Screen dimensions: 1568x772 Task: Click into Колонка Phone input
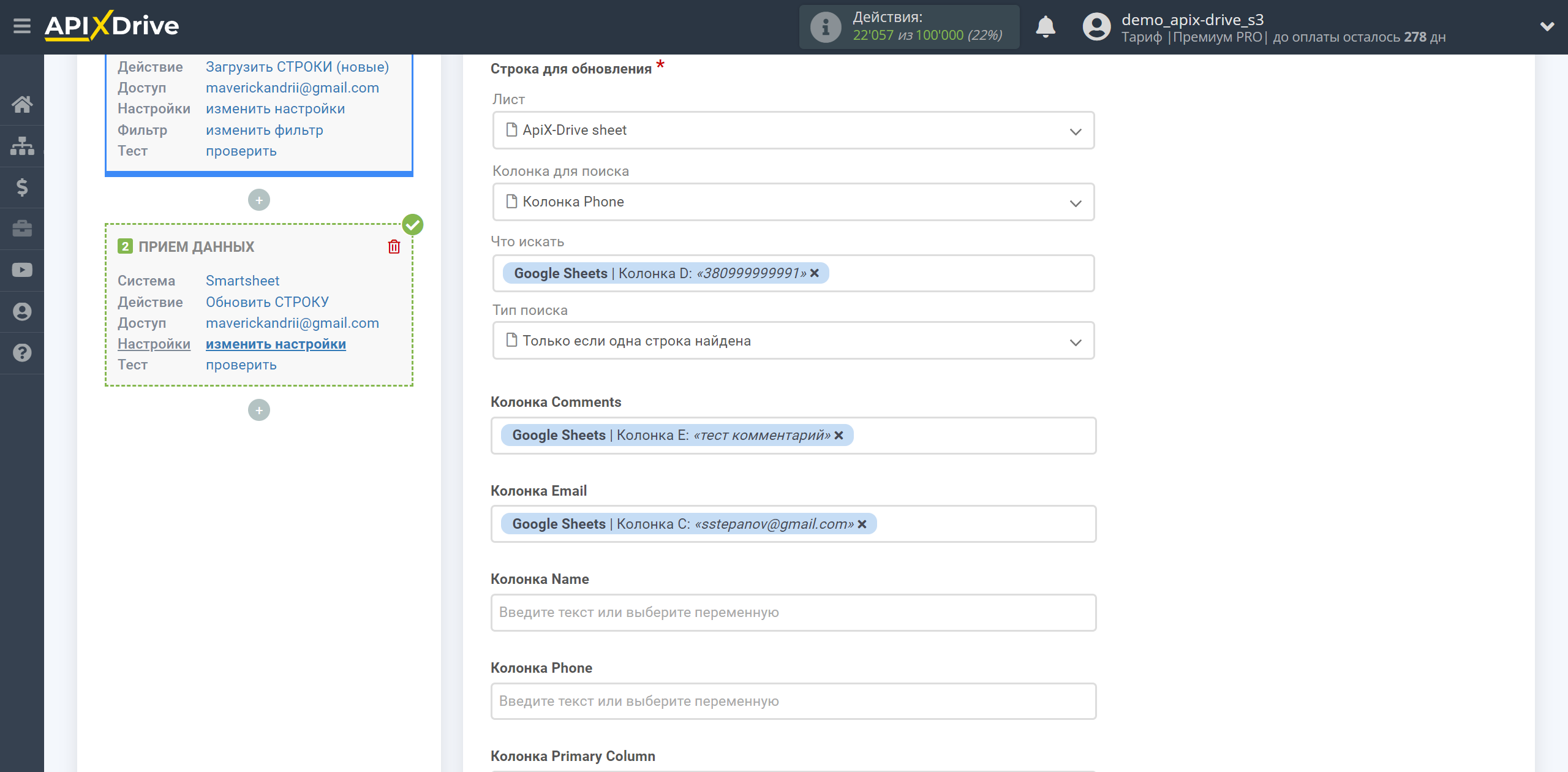tap(793, 701)
